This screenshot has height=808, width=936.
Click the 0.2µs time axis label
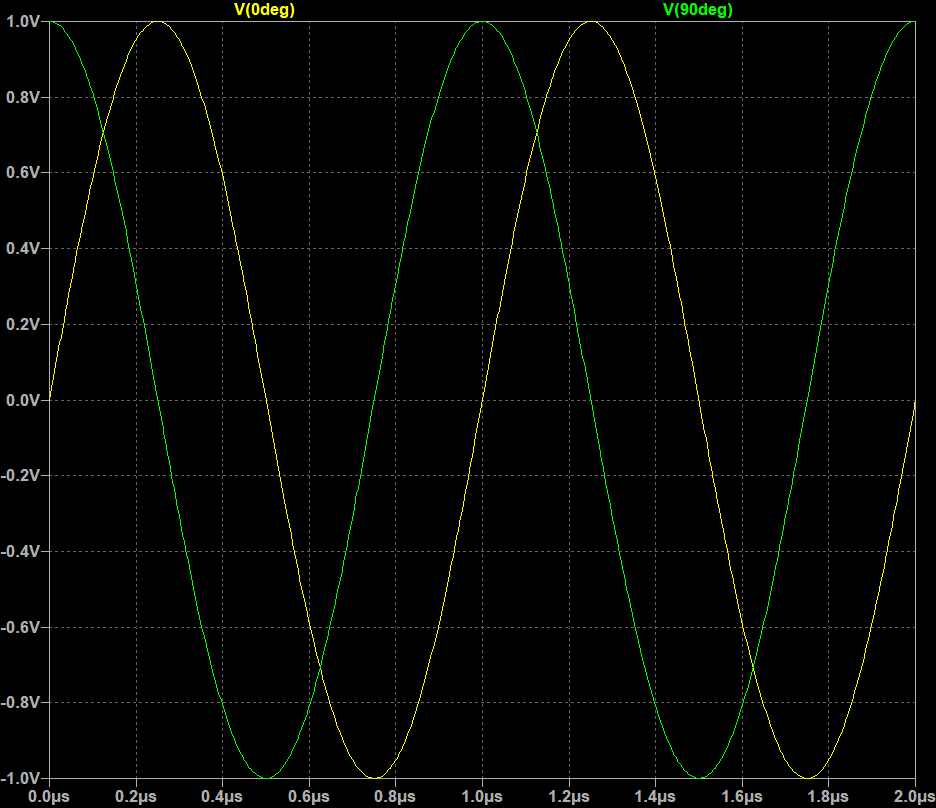pyautogui.click(x=135, y=796)
